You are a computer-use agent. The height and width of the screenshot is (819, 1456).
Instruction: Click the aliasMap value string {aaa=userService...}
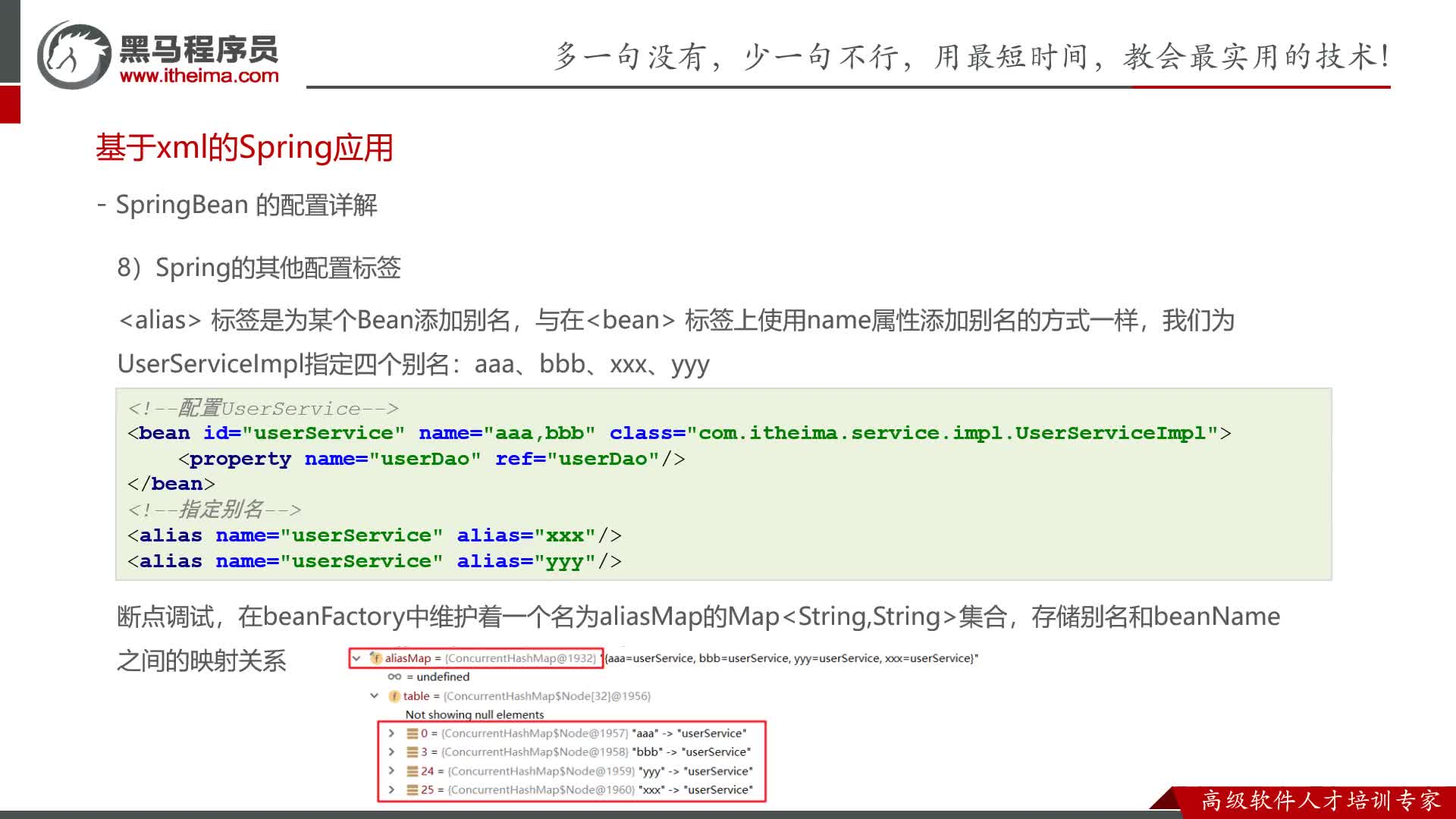pos(791,658)
